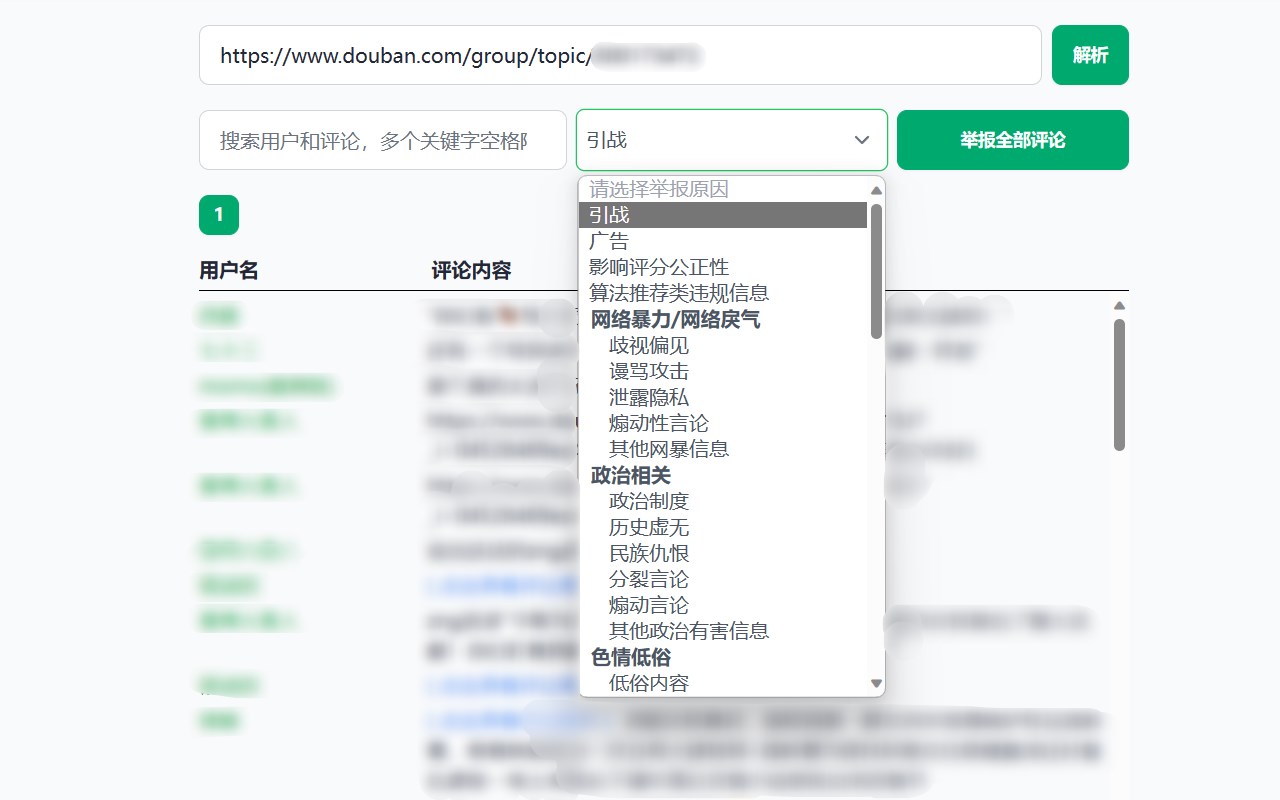Viewport: 1280px width, 800px height.
Task: Click the chevron in the reason dropdown
Action: point(862,140)
